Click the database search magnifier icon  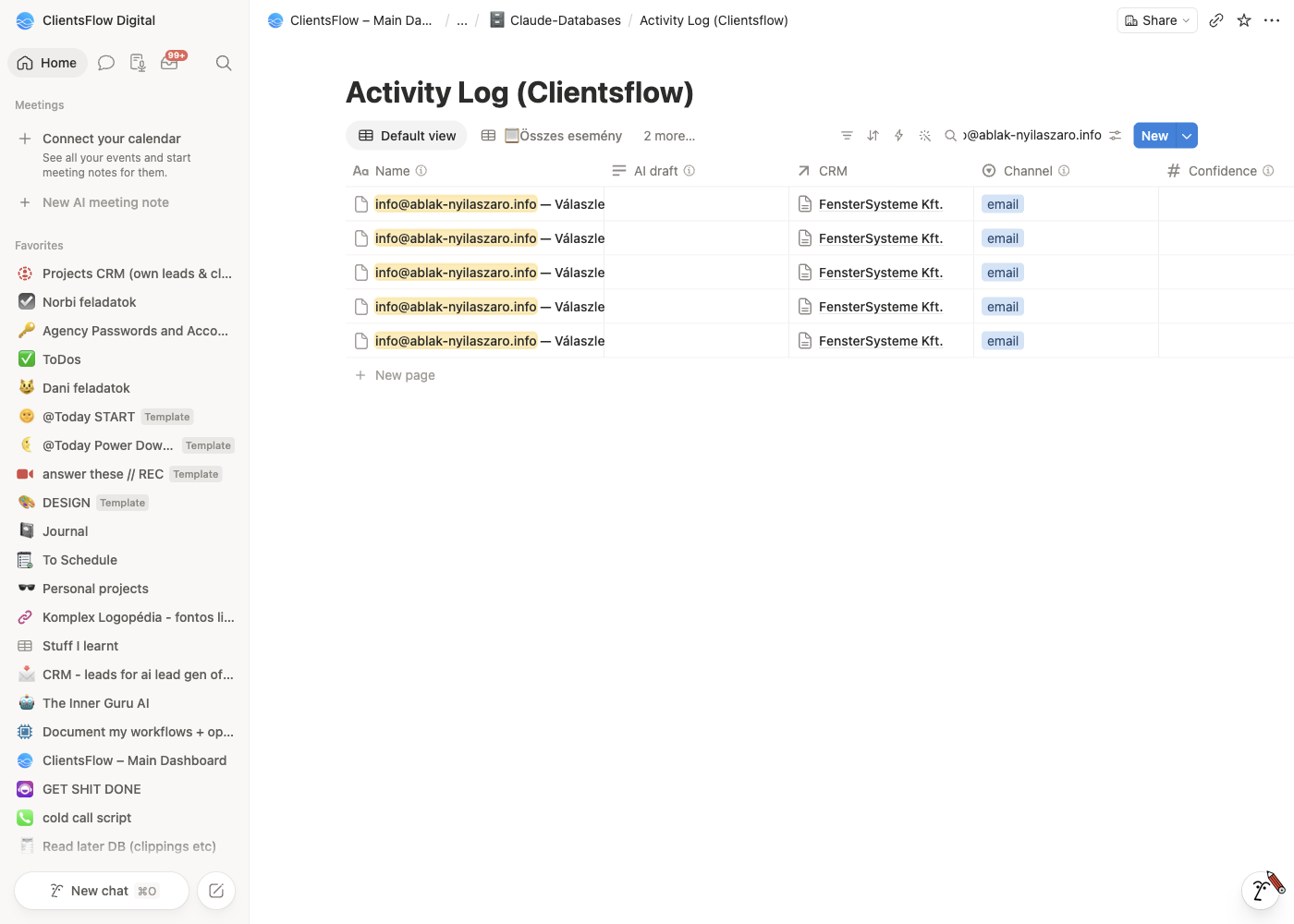(x=950, y=136)
